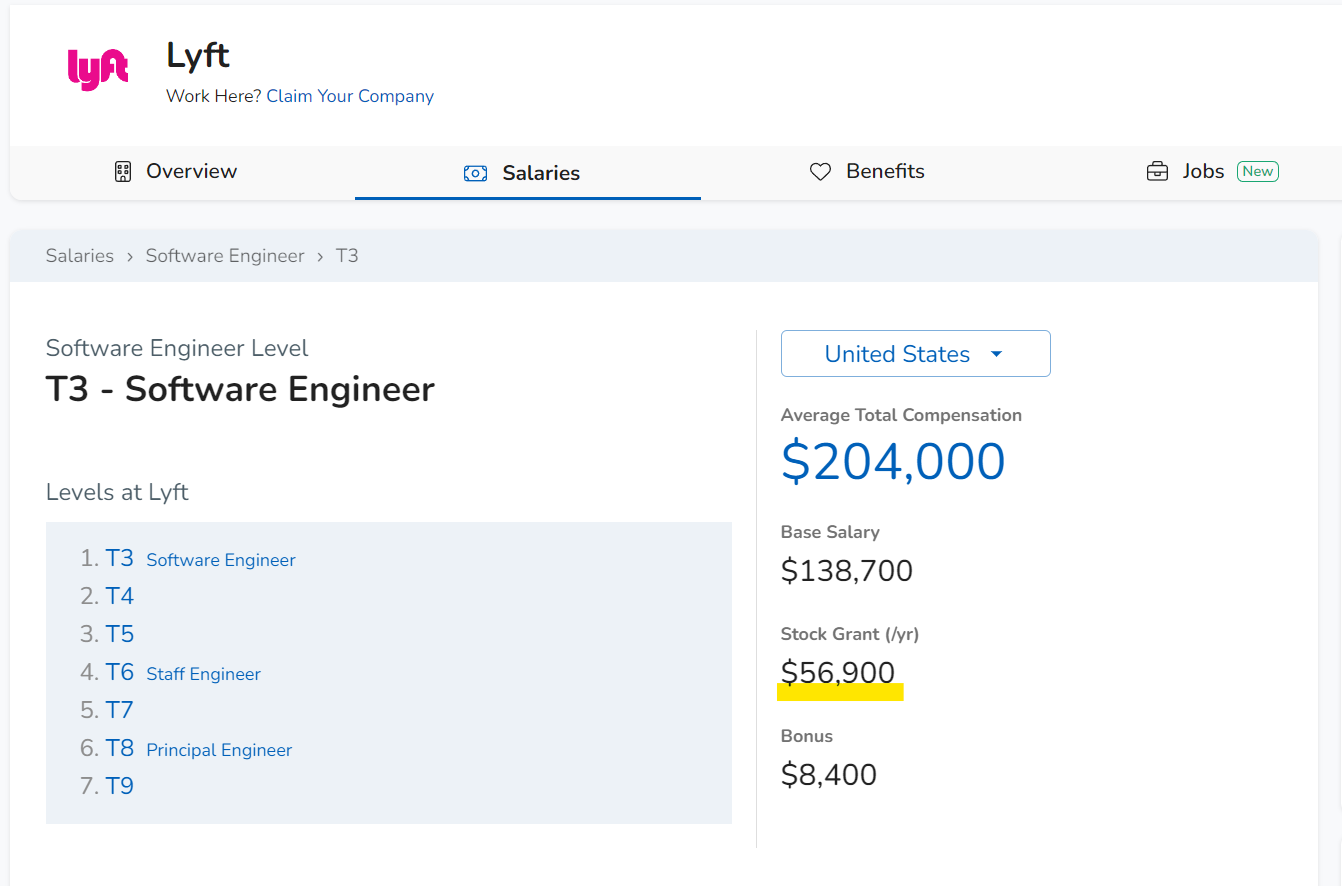This screenshot has height=886, width=1342.
Task: Click the building icon beside Overview
Action: click(x=123, y=171)
